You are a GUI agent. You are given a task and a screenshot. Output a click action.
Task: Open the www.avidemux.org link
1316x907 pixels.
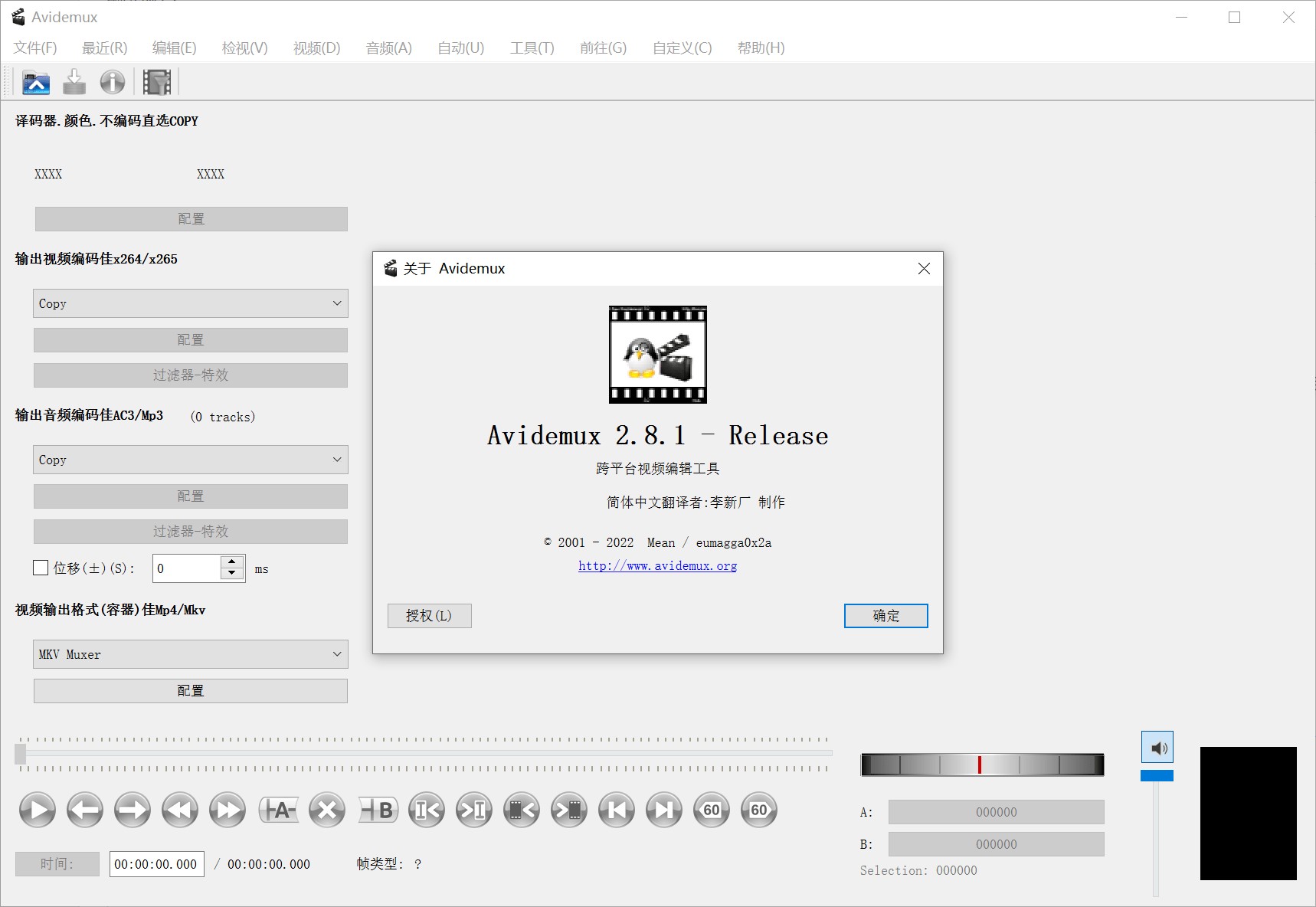[x=658, y=566]
